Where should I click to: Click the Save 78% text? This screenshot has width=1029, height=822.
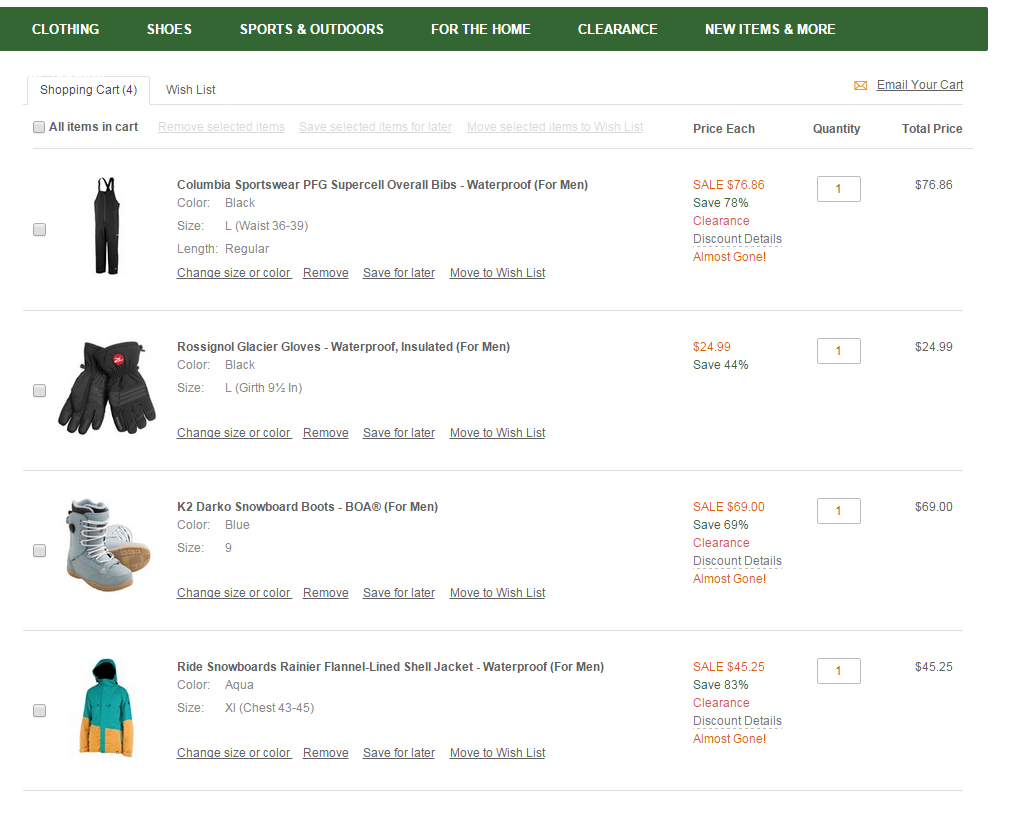click(x=721, y=203)
